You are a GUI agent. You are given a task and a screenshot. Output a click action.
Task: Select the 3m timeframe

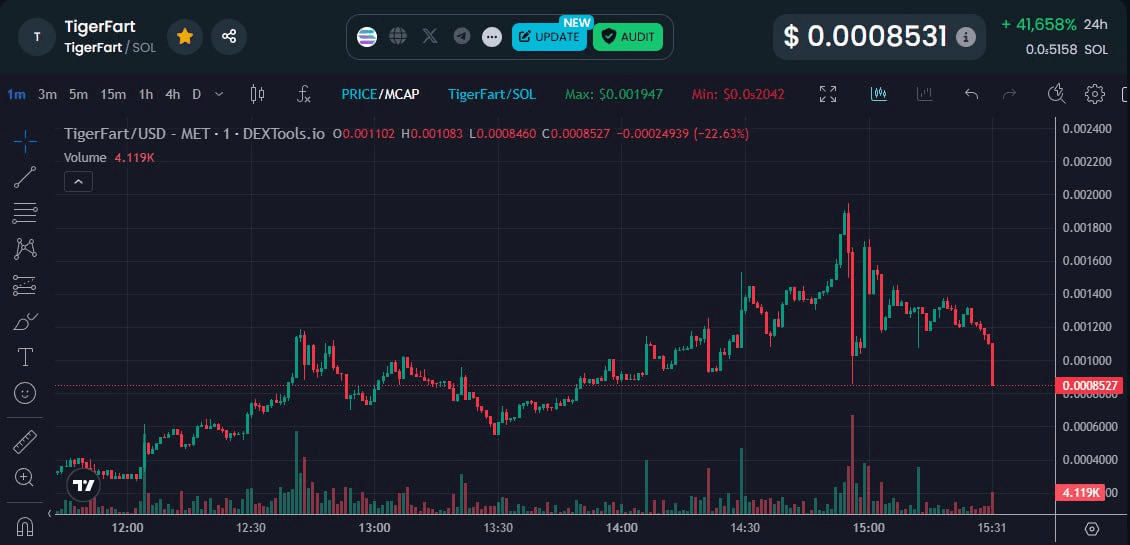click(x=48, y=94)
